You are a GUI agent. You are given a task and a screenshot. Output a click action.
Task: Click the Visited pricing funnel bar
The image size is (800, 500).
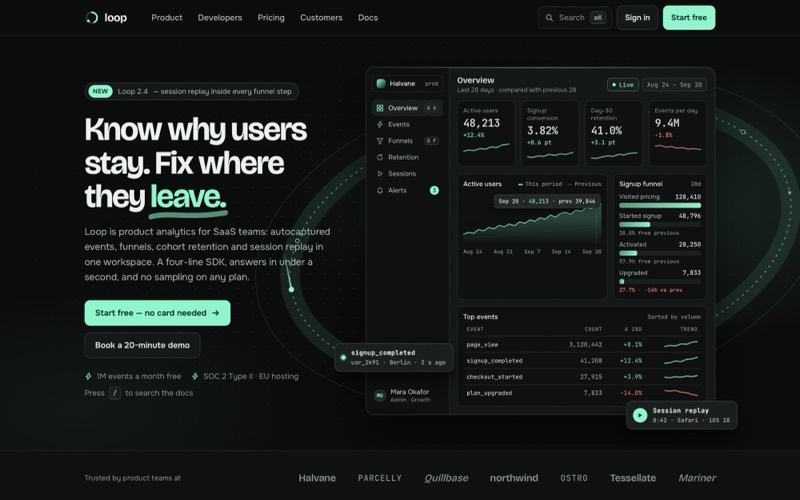pyautogui.click(x=660, y=206)
